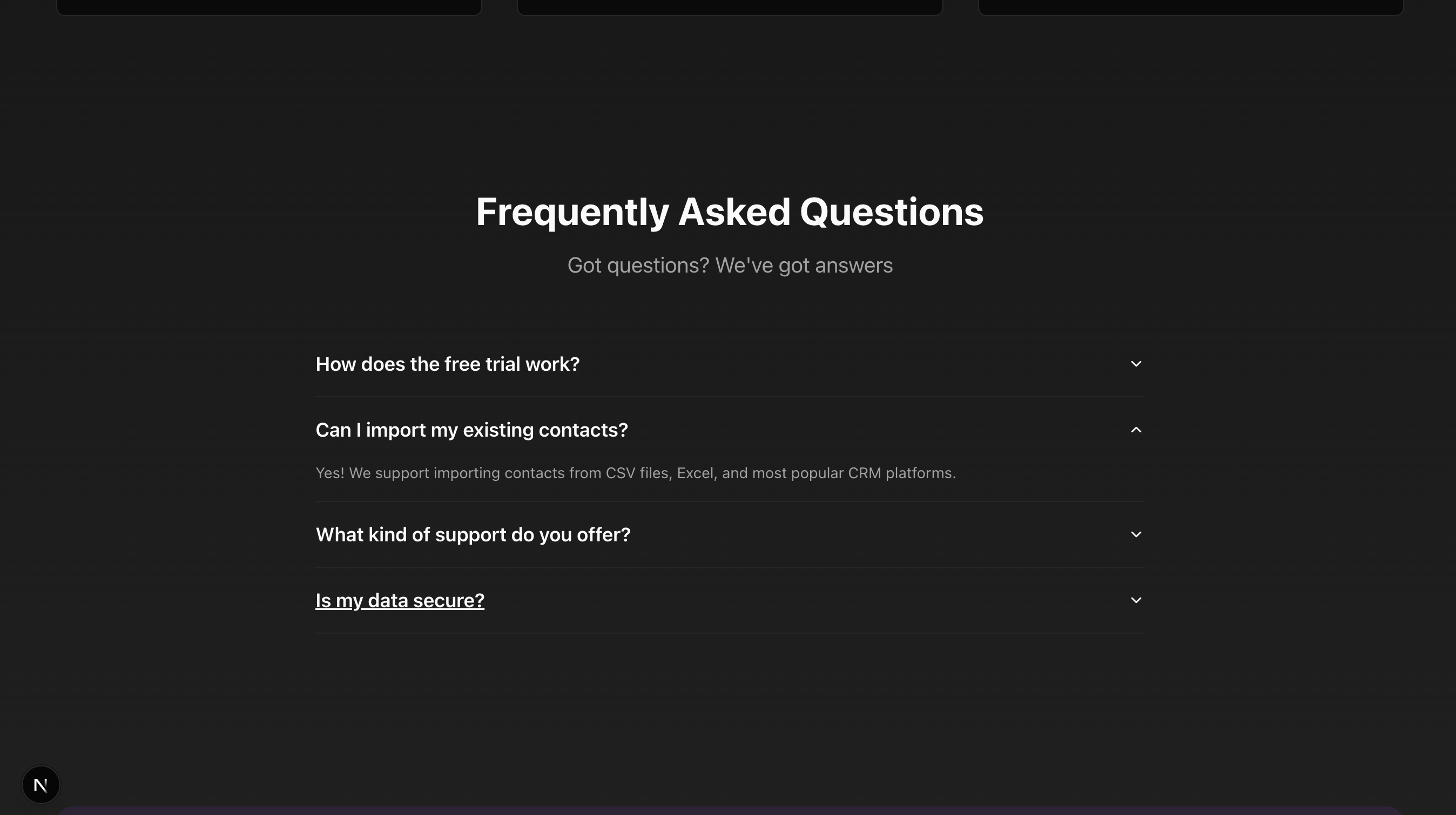The width and height of the screenshot is (1456, 815).
Task: Click the underlined 'Is my data secure?' text
Action: pos(400,600)
